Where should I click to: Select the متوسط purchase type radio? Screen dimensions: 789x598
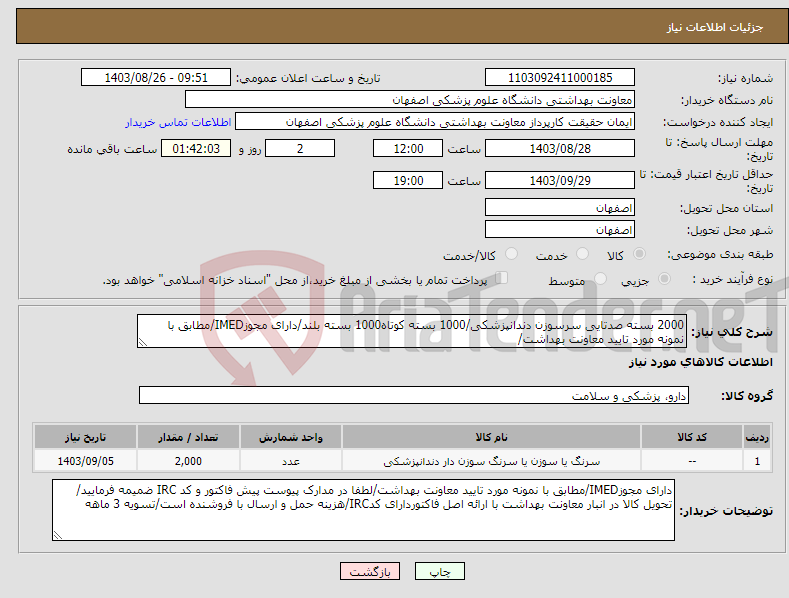600,279
